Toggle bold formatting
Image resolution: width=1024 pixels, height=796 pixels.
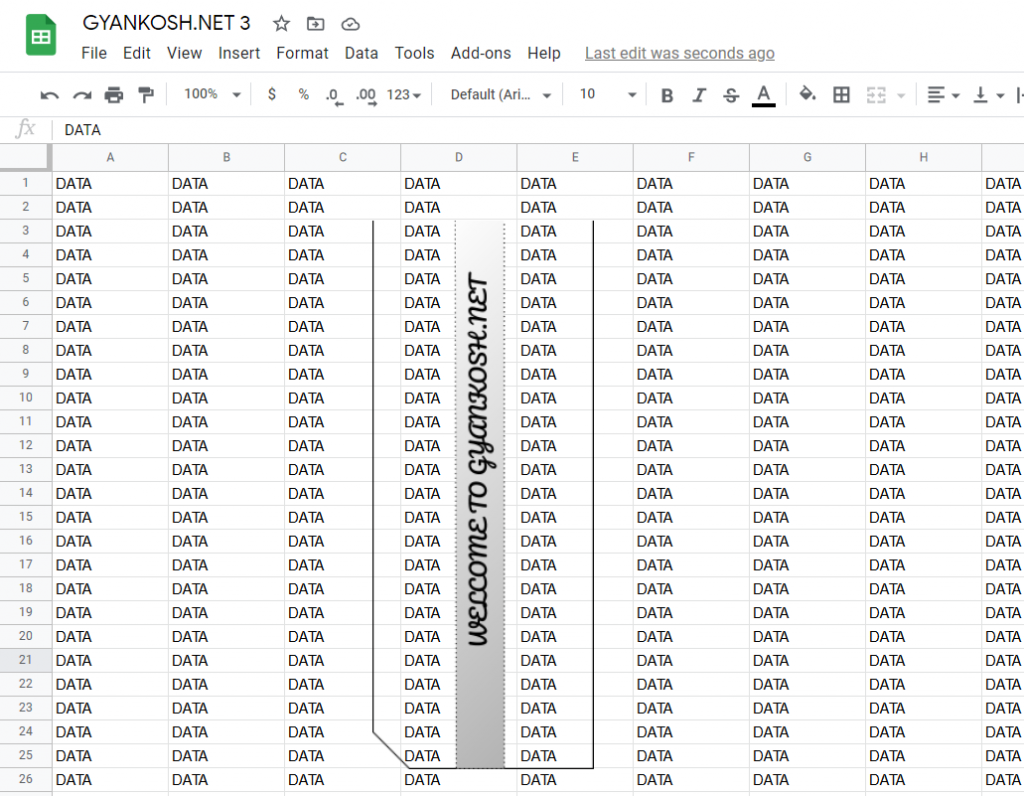667,94
